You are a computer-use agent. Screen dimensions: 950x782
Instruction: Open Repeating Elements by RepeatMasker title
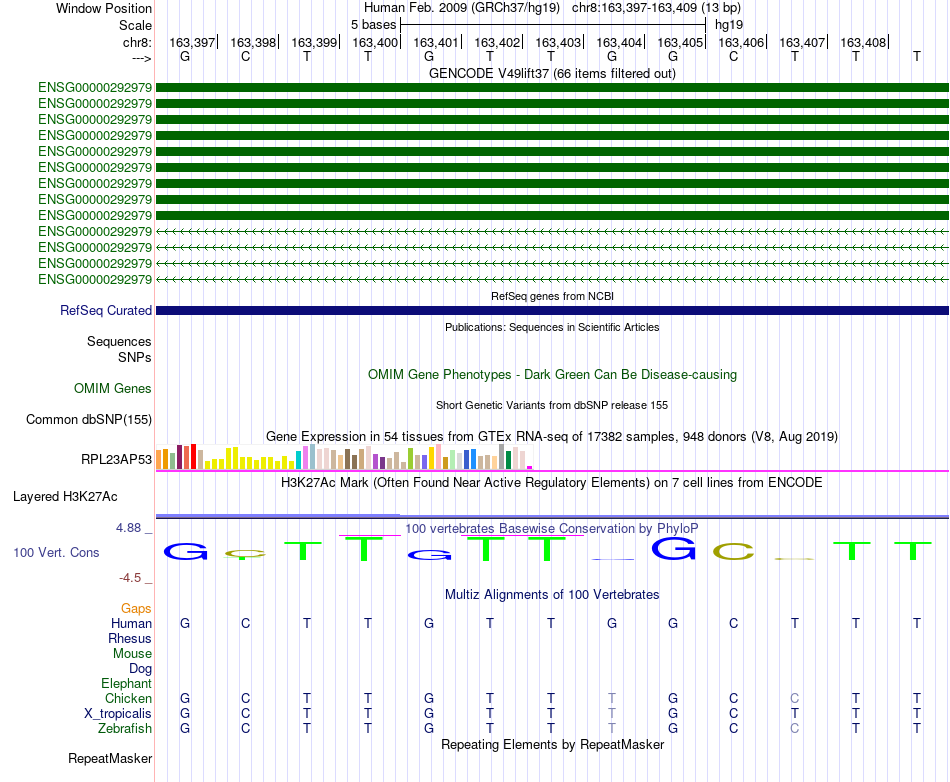552,744
